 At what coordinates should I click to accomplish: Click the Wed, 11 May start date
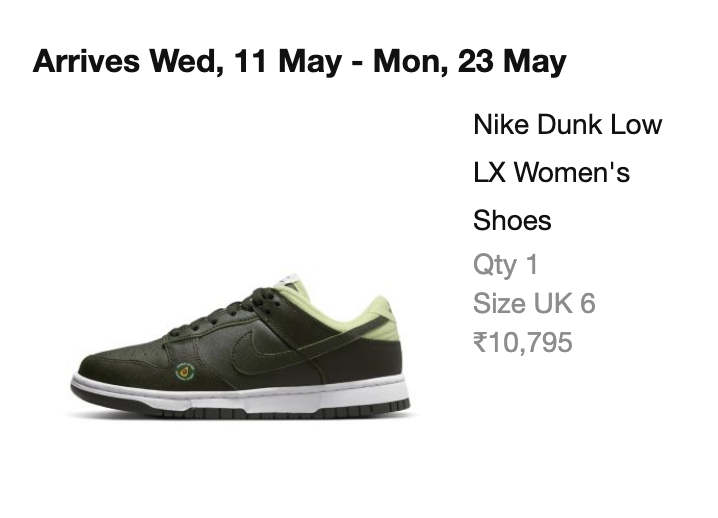(245, 61)
